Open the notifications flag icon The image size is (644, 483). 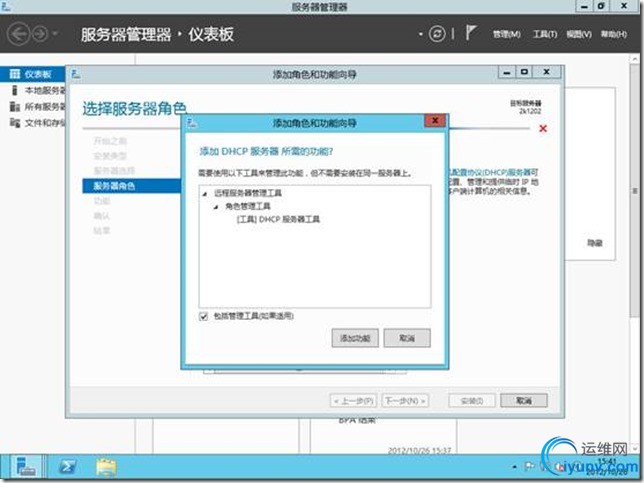pos(471,32)
